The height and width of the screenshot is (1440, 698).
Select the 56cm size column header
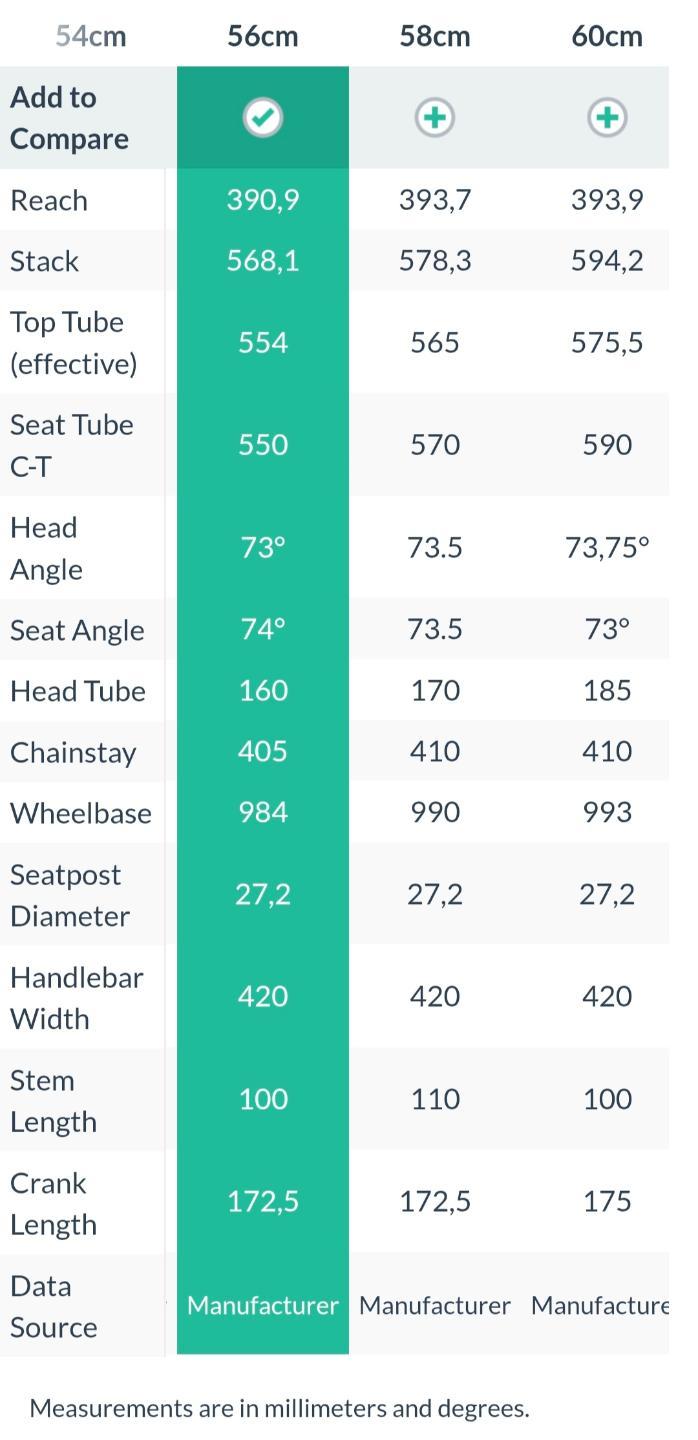coord(263,37)
